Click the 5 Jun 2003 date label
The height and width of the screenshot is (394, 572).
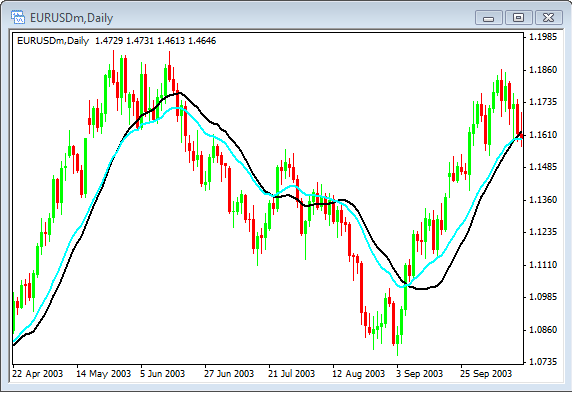tap(162, 374)
